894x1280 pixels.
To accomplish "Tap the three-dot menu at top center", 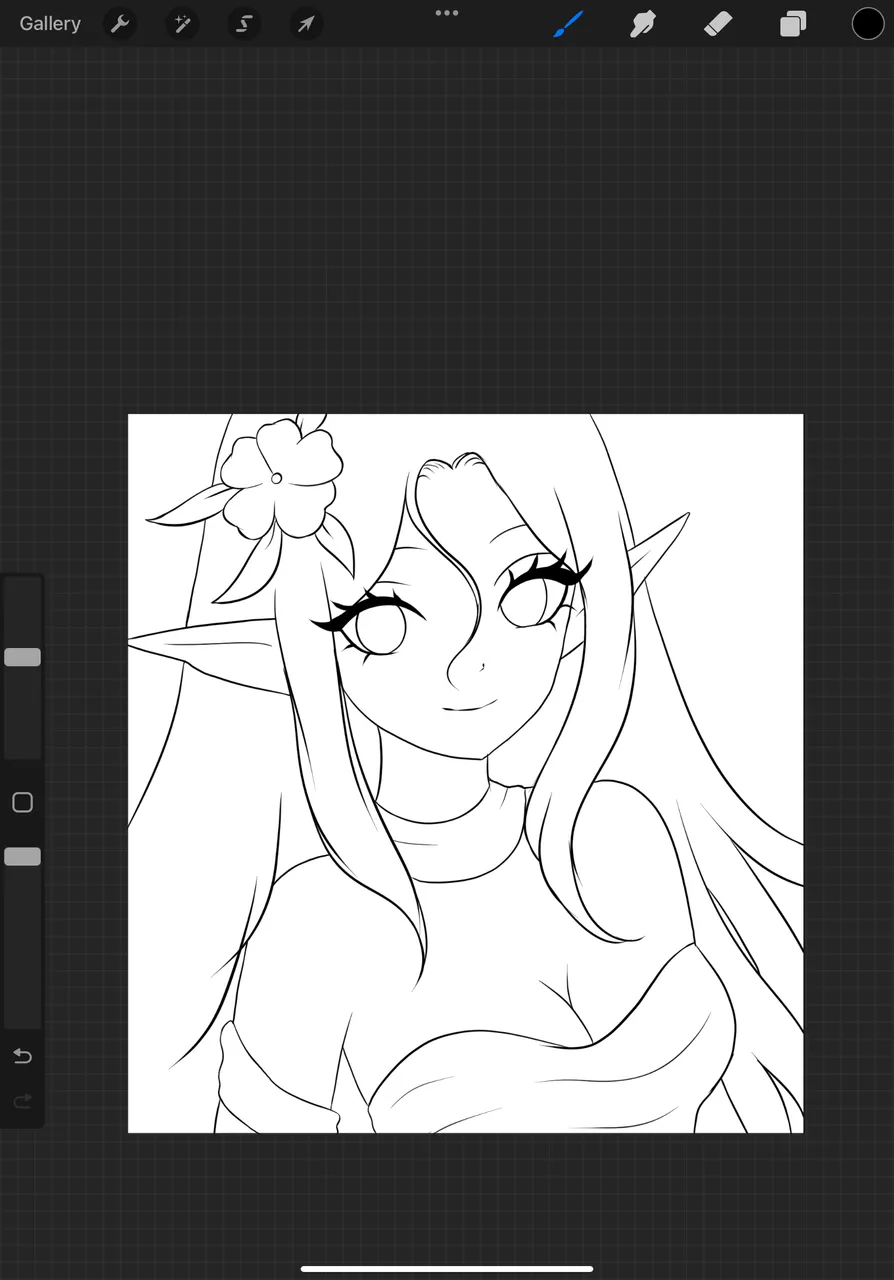I will 447,13.
